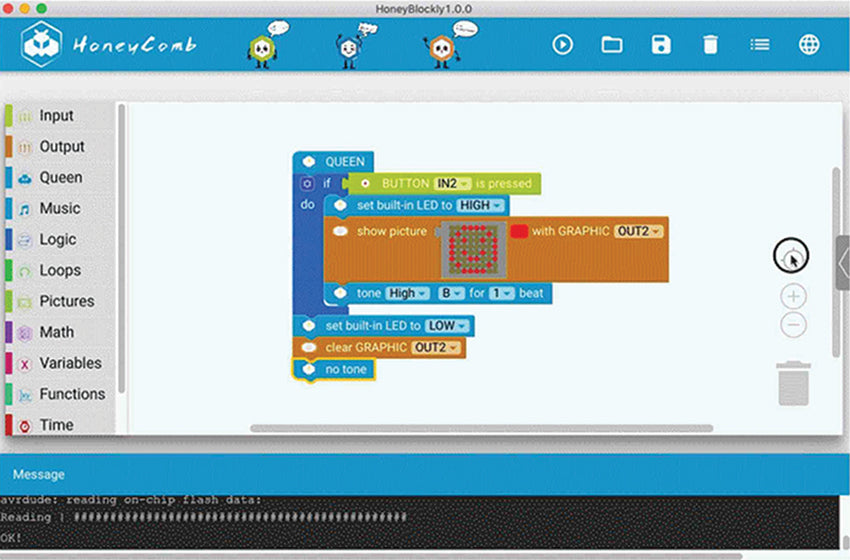Open the Queen block category

pyautogui.click(x=60, y=177)
